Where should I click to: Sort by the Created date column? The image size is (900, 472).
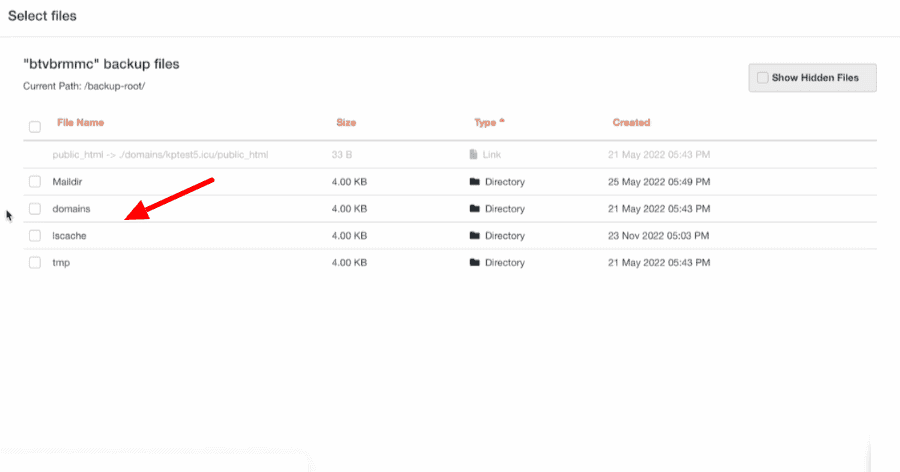pyautogui.click(x=631, y=123)
